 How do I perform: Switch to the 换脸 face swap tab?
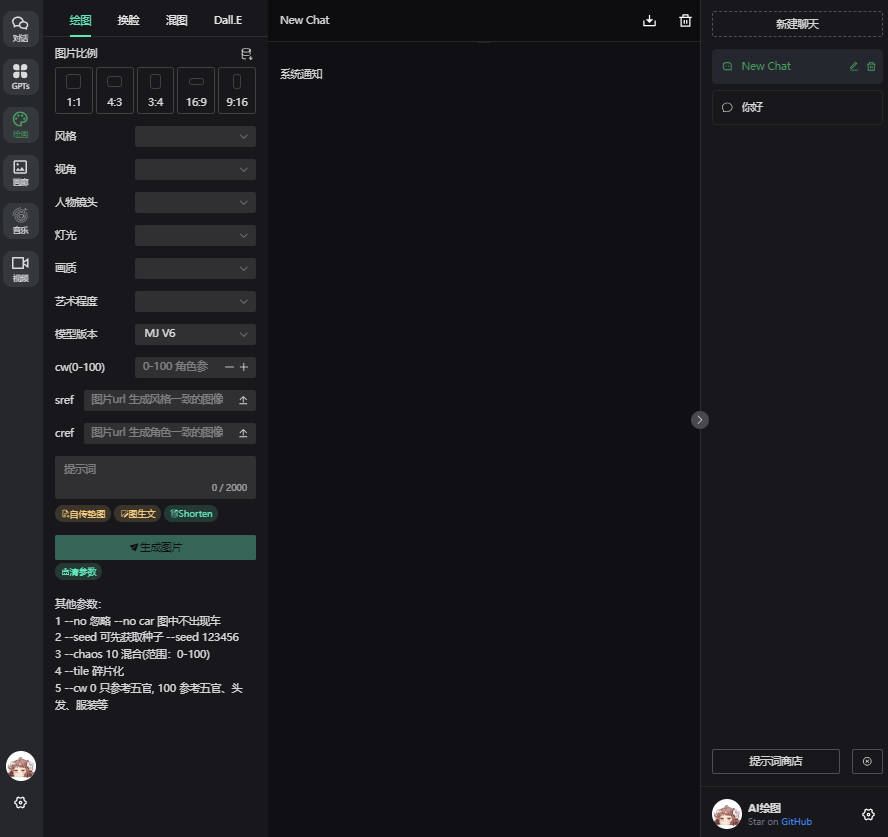point(128,19)
